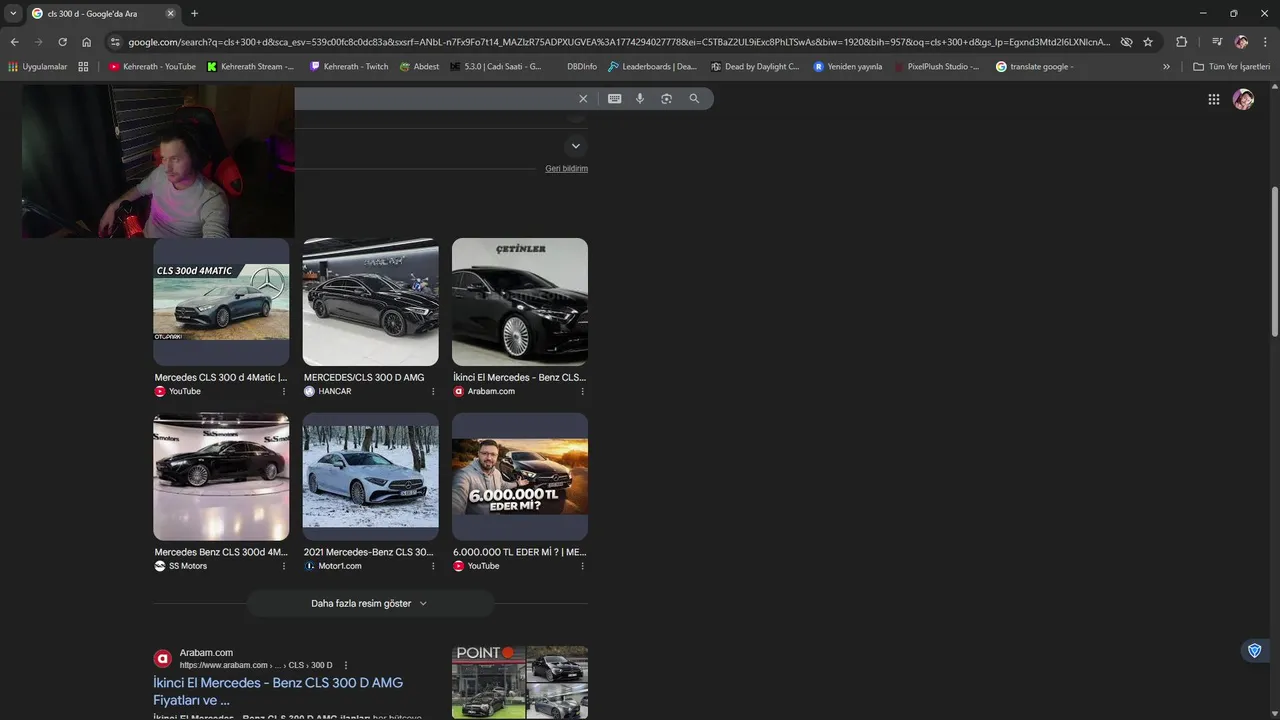Click the address bar URL field
This screenshot has height=720, width=1280.
618,42
